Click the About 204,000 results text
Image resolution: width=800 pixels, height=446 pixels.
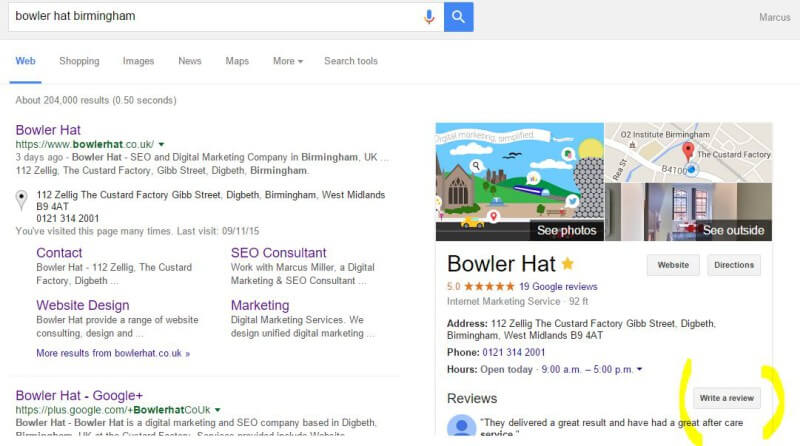(96, 101)
